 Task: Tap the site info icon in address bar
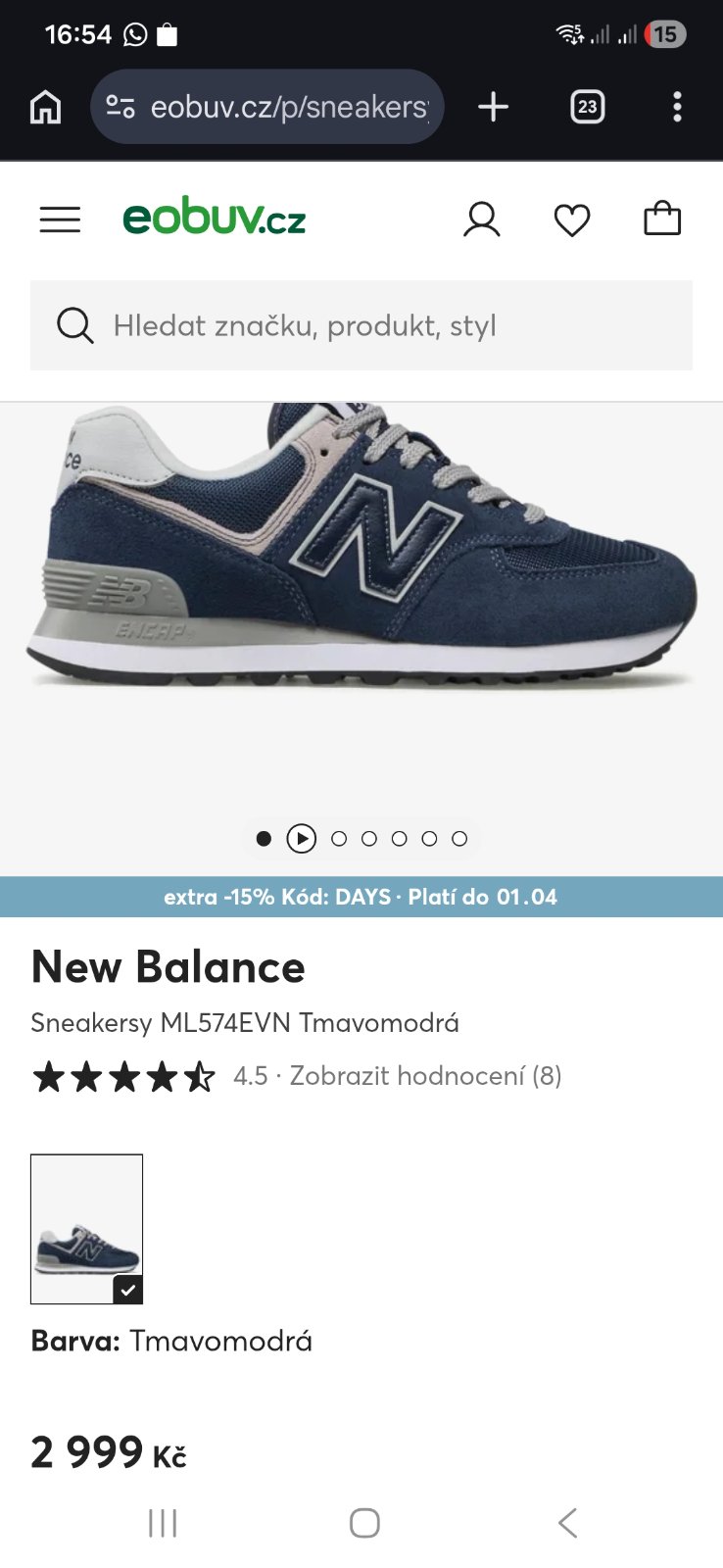120,107
